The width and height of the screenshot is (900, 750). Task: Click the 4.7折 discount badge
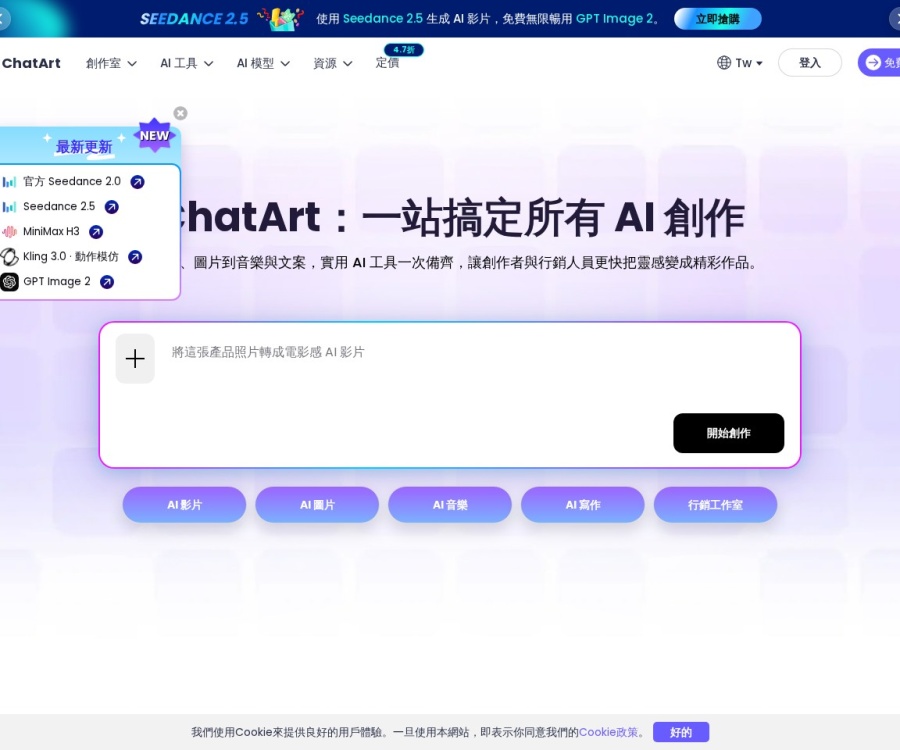(x=404, y=50)
